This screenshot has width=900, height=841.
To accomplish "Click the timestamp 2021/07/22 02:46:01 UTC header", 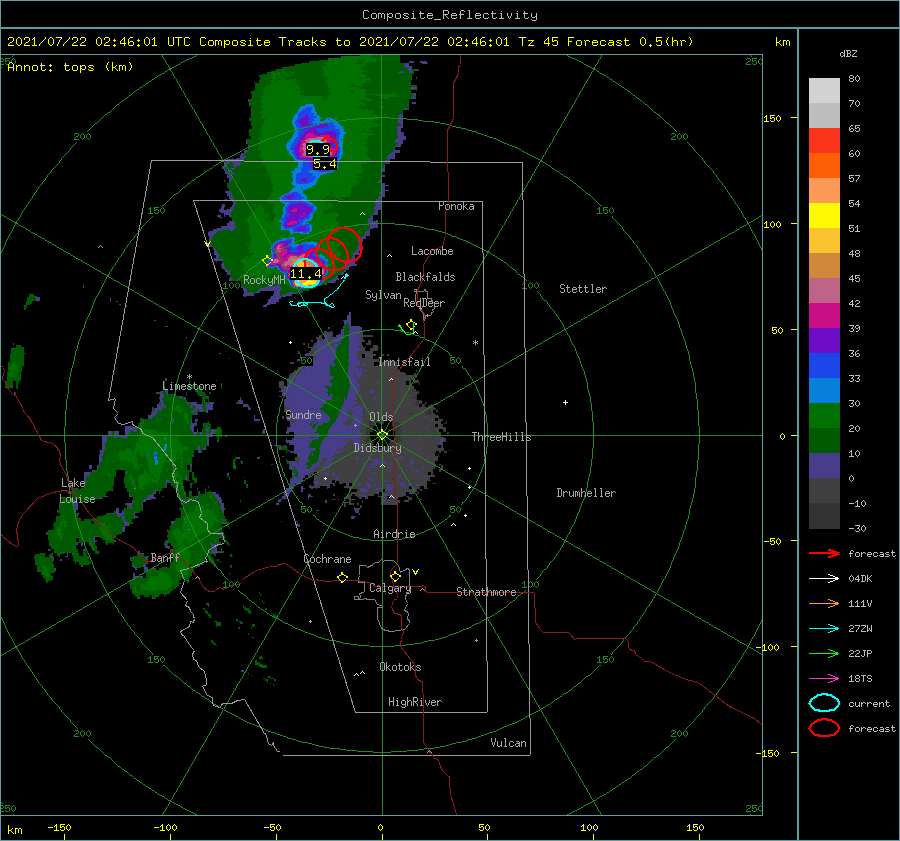I will click(98, 42).
